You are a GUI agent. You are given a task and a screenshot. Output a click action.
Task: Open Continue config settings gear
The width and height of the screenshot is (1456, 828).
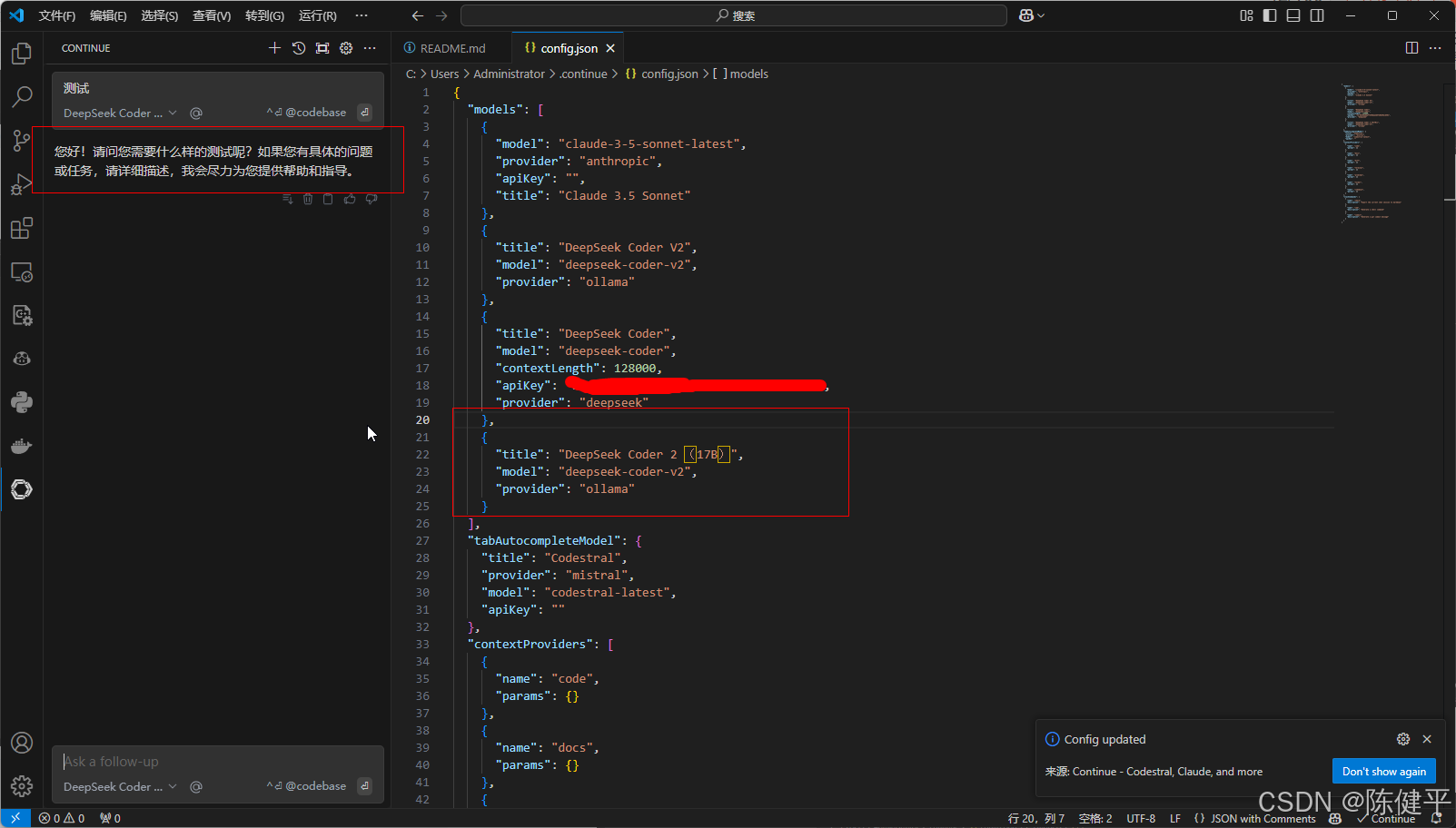346,48
